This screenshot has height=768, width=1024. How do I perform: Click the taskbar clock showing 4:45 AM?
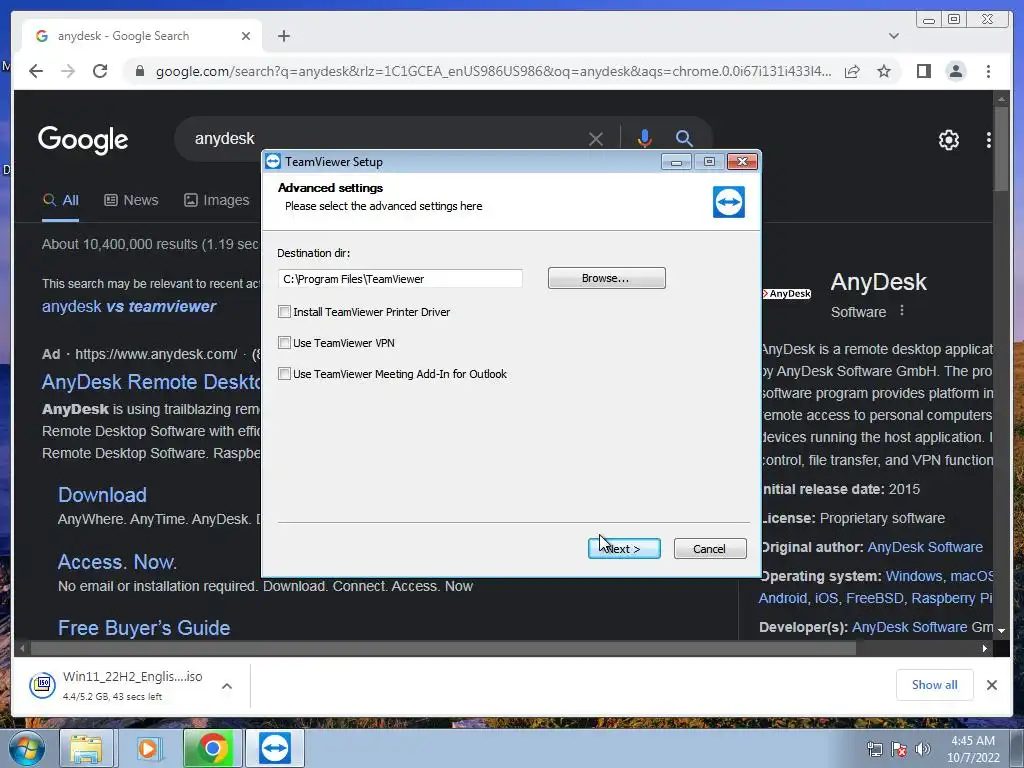click(973, 749)
